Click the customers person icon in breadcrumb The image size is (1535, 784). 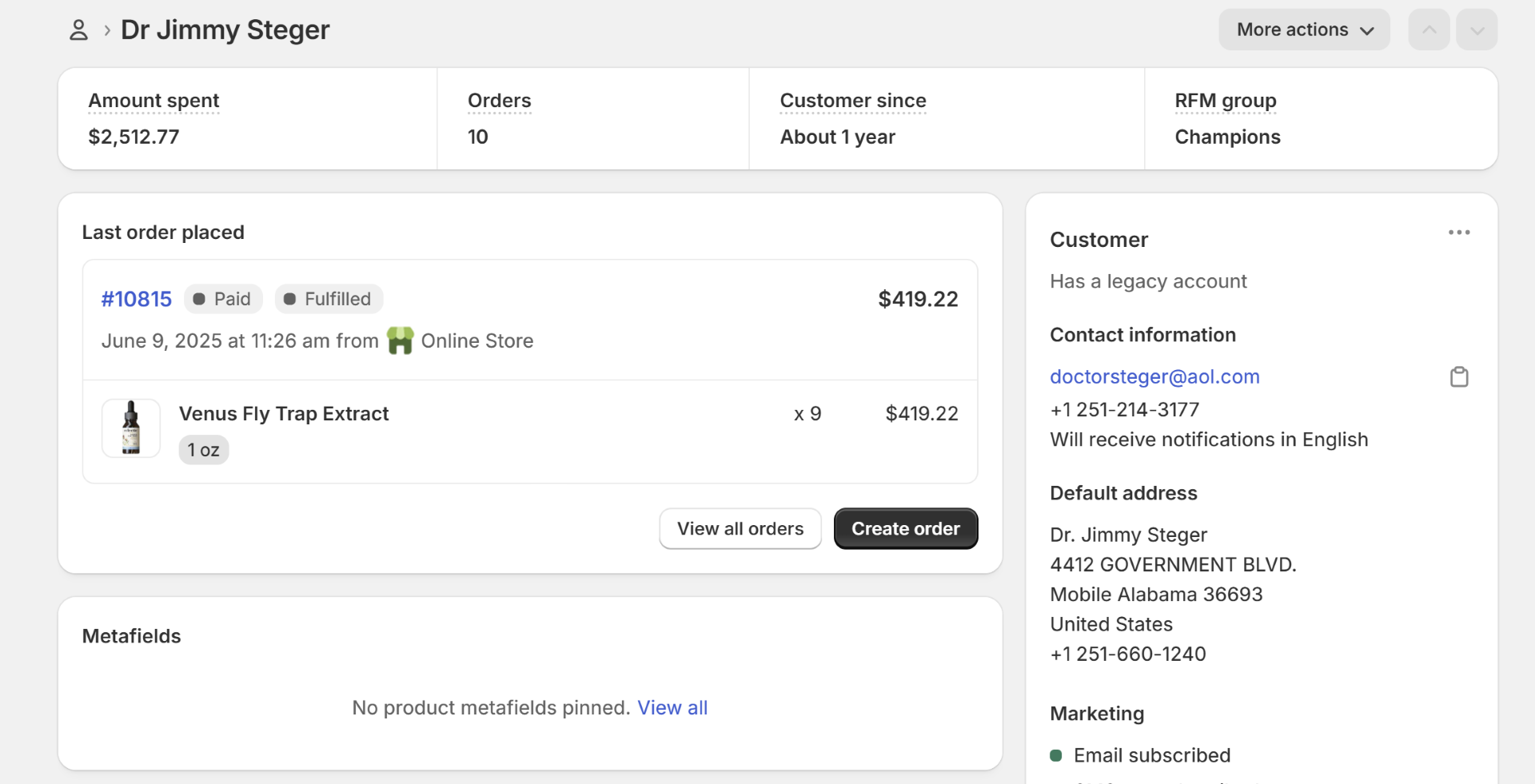(78, 30)
